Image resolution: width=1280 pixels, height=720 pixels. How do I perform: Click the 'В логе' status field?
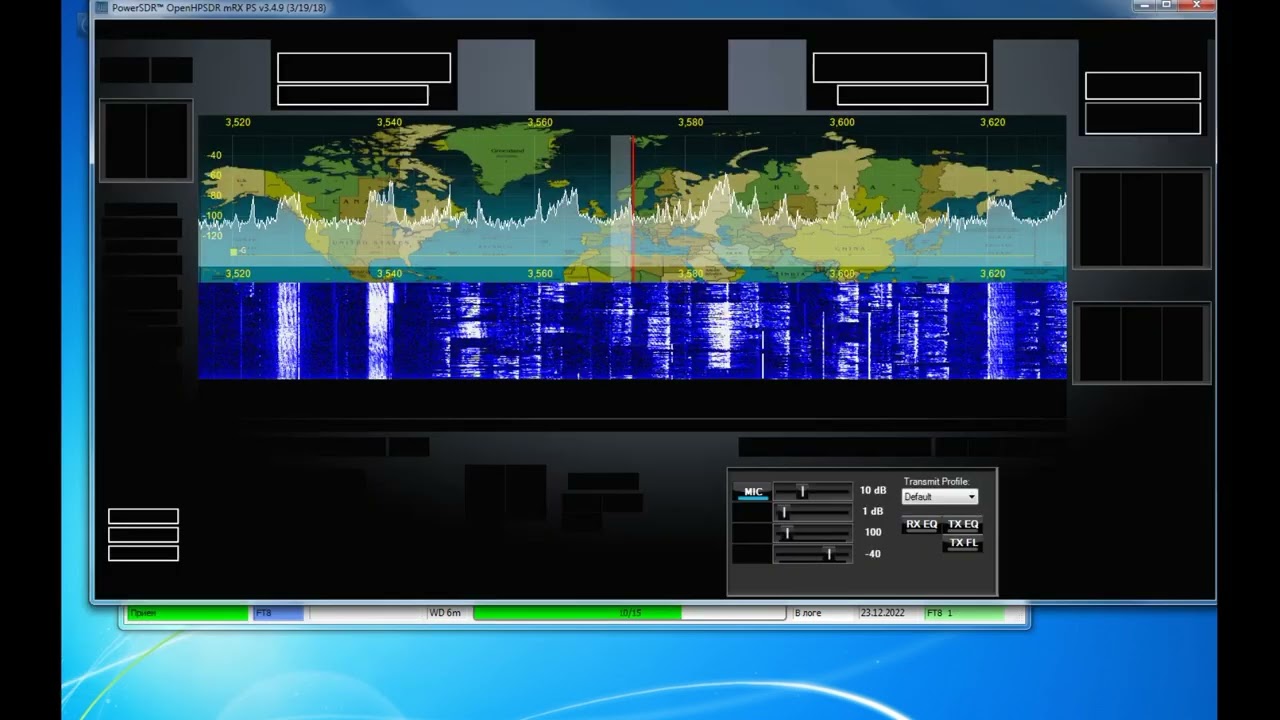click(x=823, y=613)
